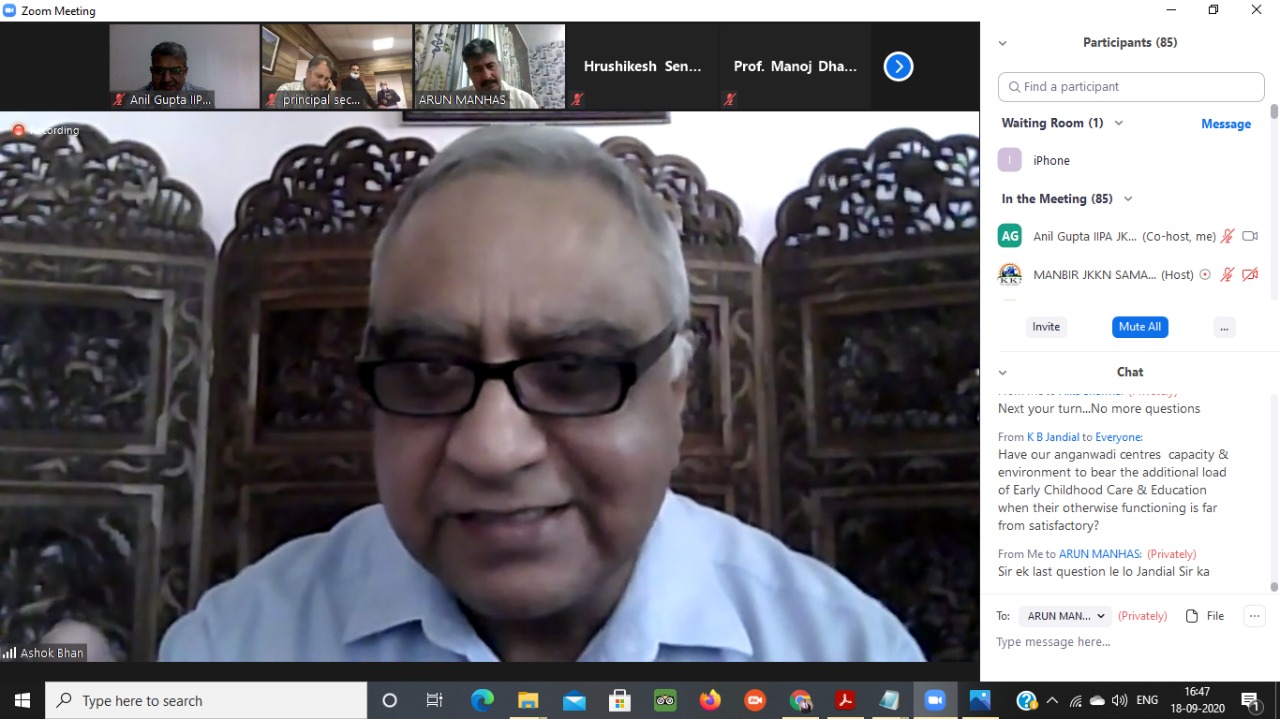Collapse the In the Meeting section
The width and height of the screenshot is (1280, 719).
pyautogui.click(x=1128, y=199)
